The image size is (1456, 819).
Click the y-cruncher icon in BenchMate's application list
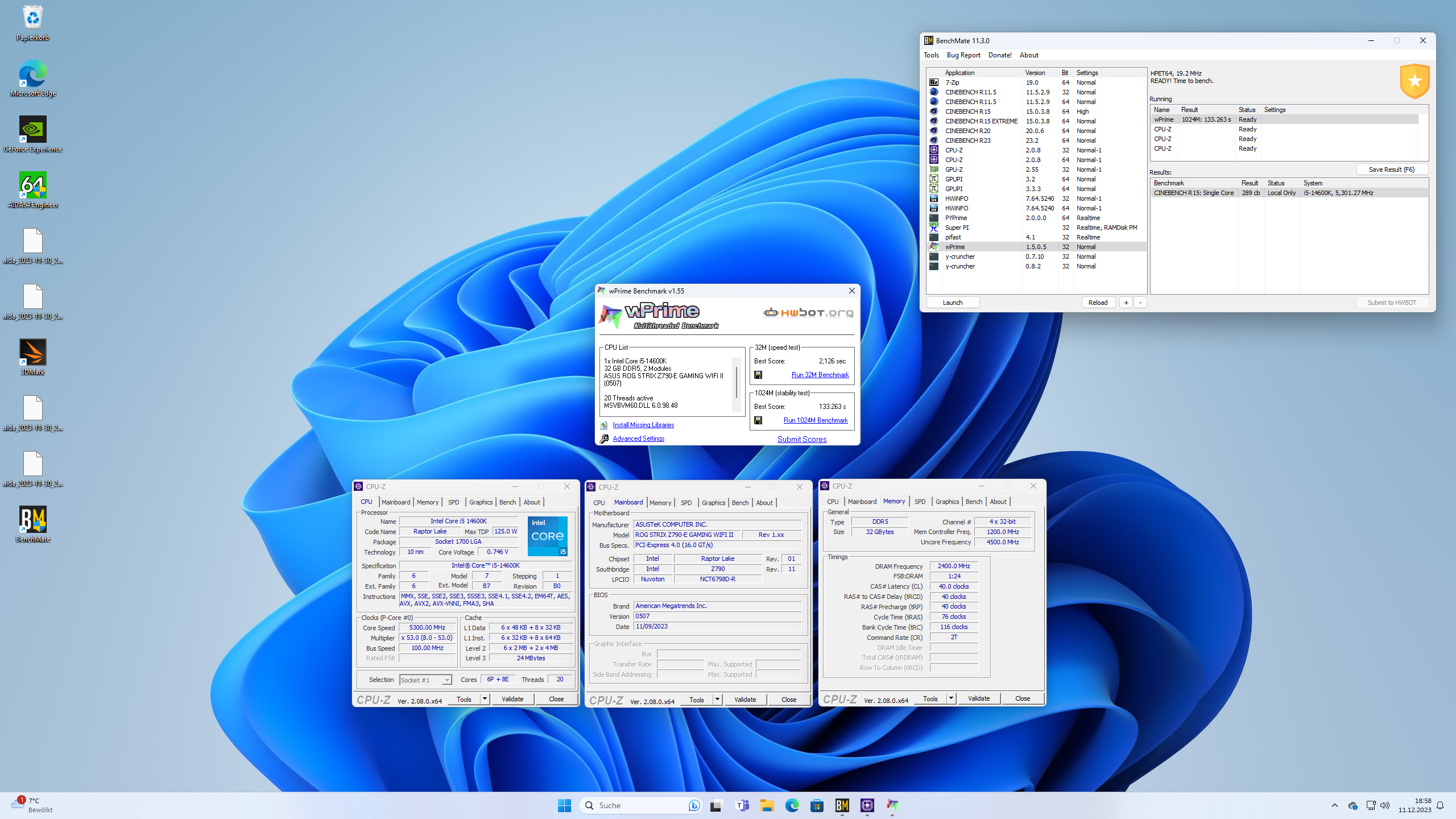[933, 257]
